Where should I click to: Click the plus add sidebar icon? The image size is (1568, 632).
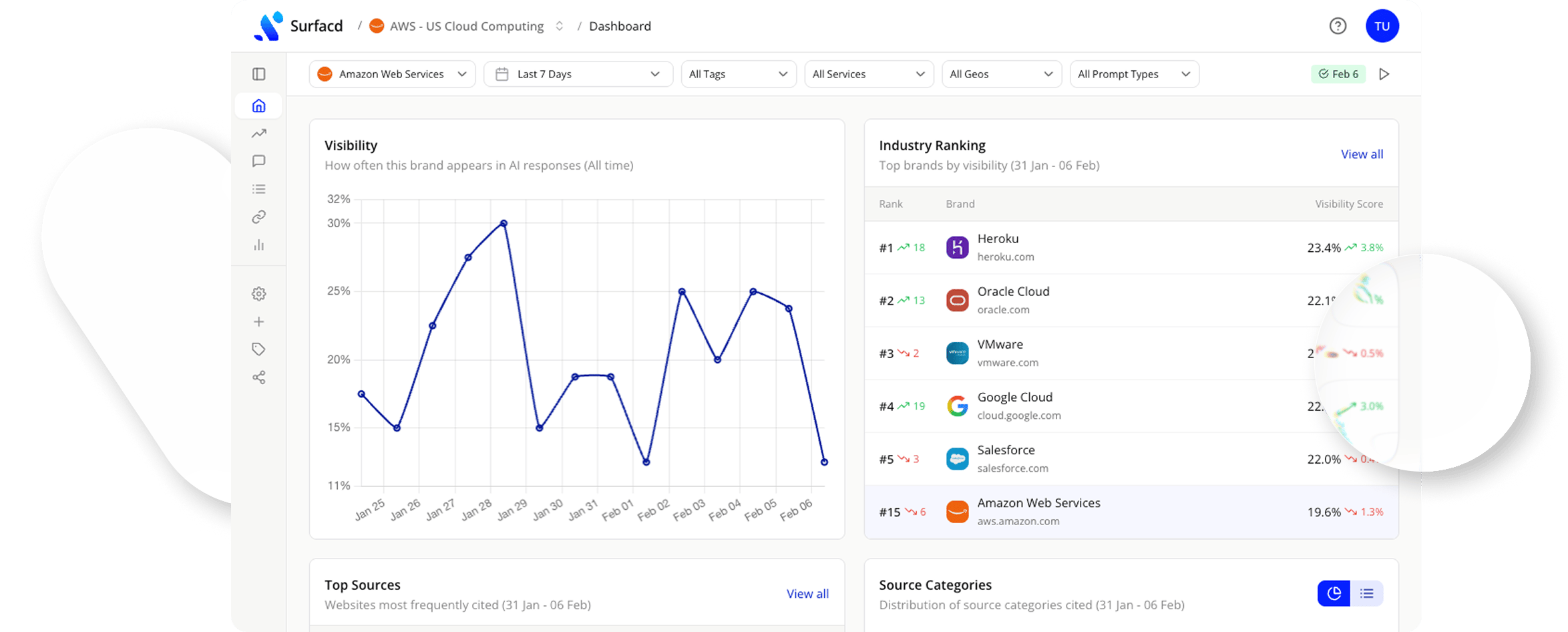[x=258, y=321]
